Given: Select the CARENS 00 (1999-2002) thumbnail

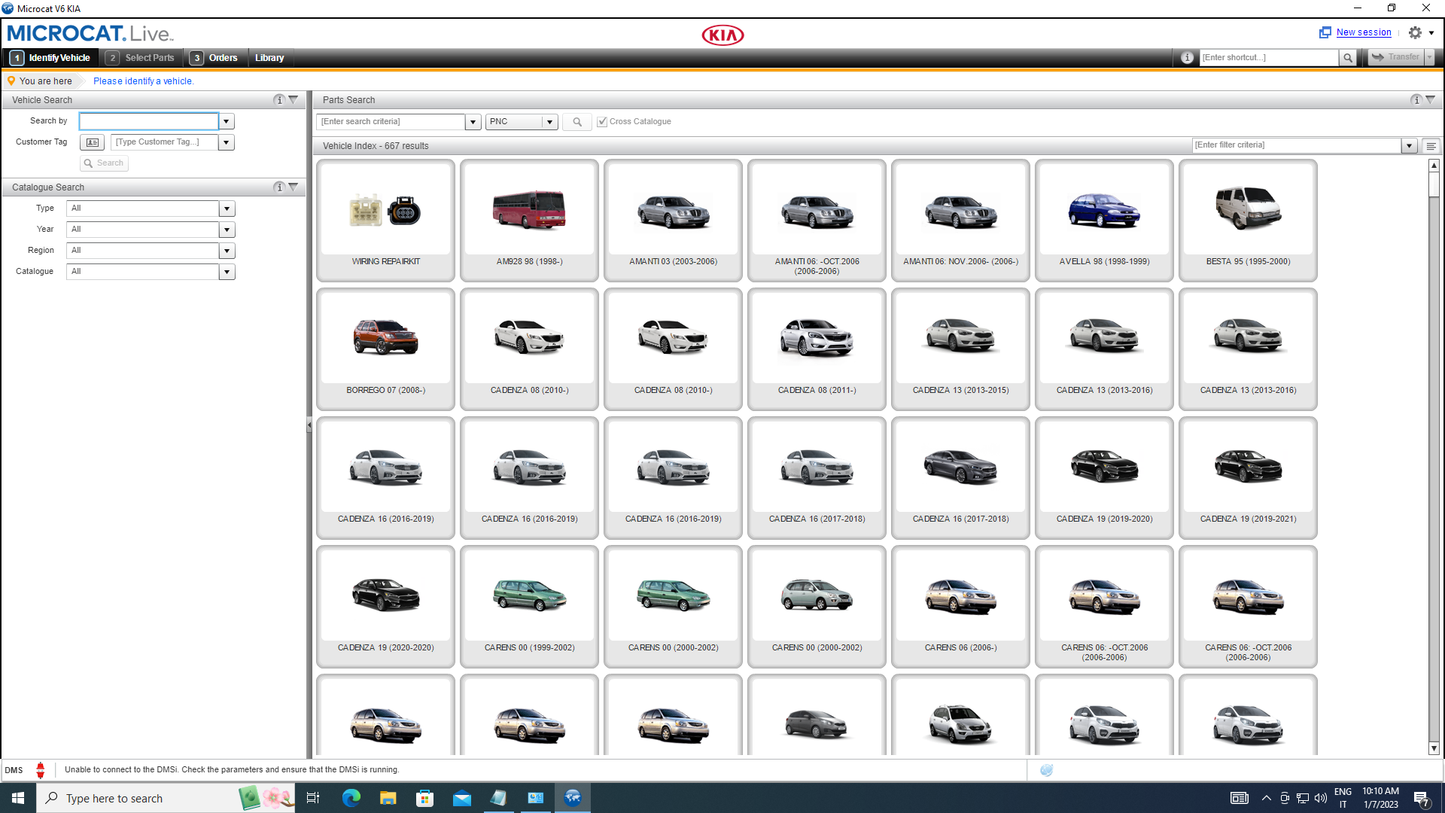Looking at the screenshot, I should tap(529, 606).
